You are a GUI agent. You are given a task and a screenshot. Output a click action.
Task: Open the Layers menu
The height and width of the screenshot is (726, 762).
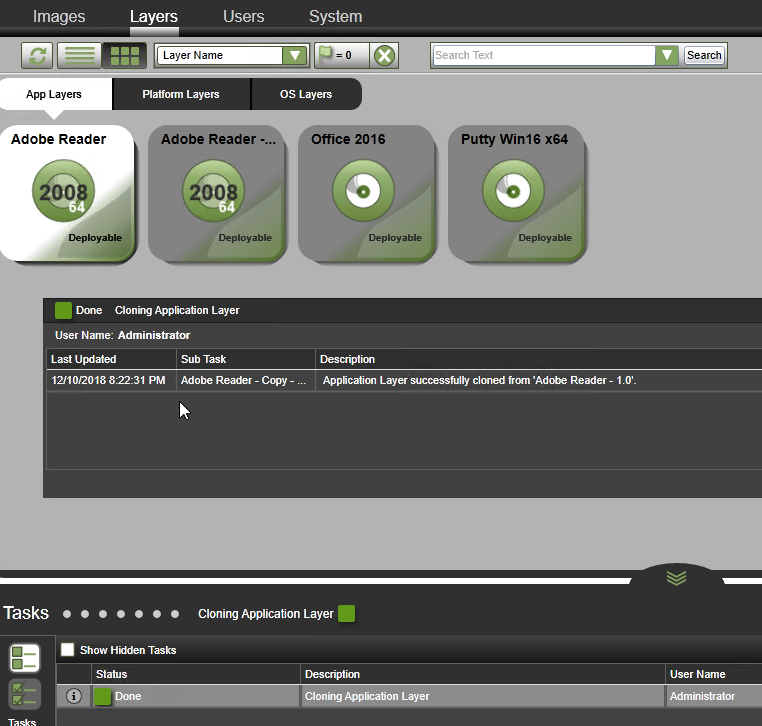click(x=154, y=17)
